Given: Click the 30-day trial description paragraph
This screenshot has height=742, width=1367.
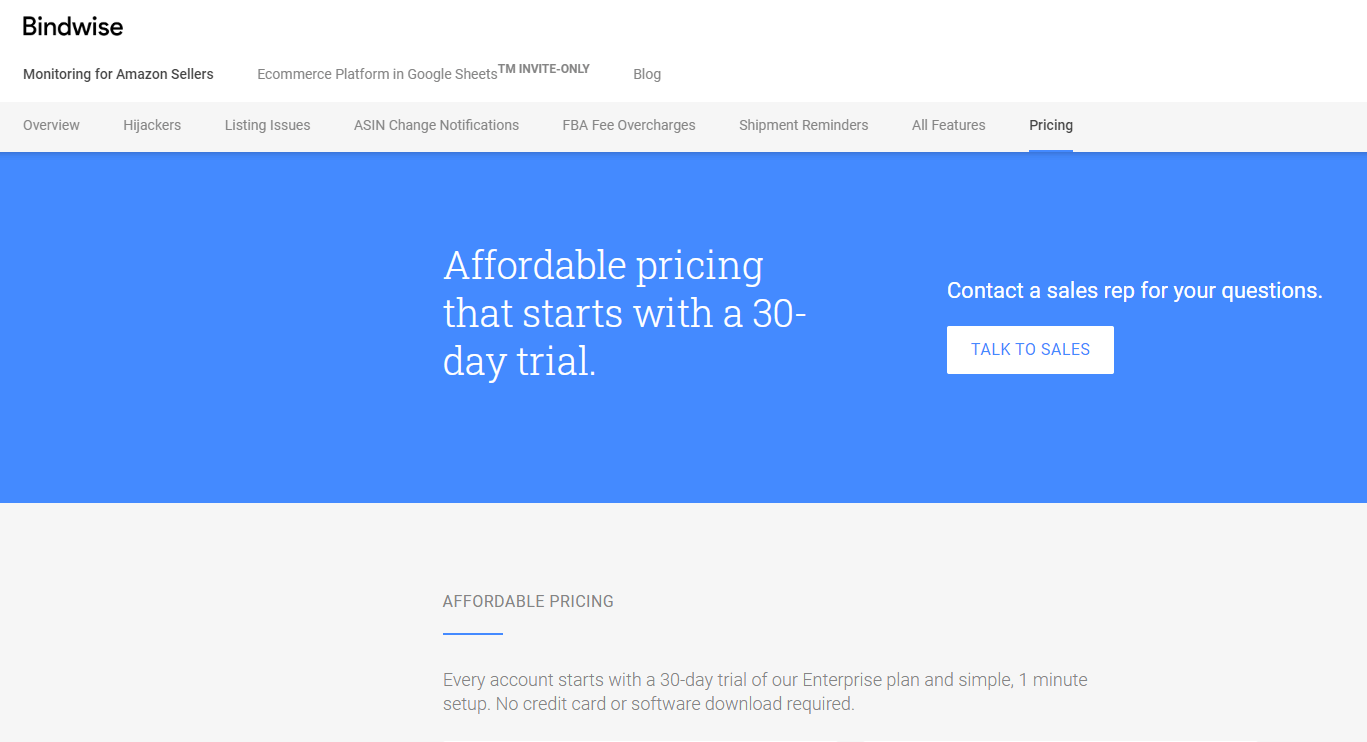Looking at the screenshot, I should 765,692.
